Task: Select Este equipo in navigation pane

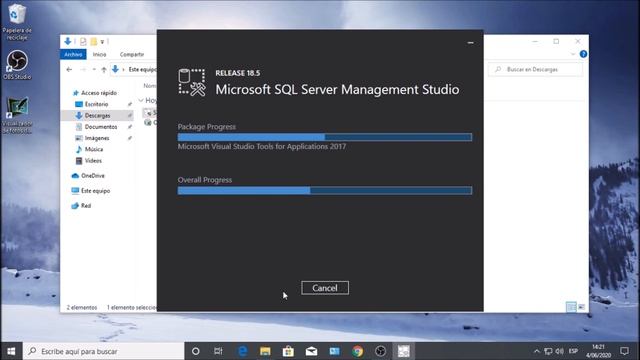Action: (x=91, y=191)
